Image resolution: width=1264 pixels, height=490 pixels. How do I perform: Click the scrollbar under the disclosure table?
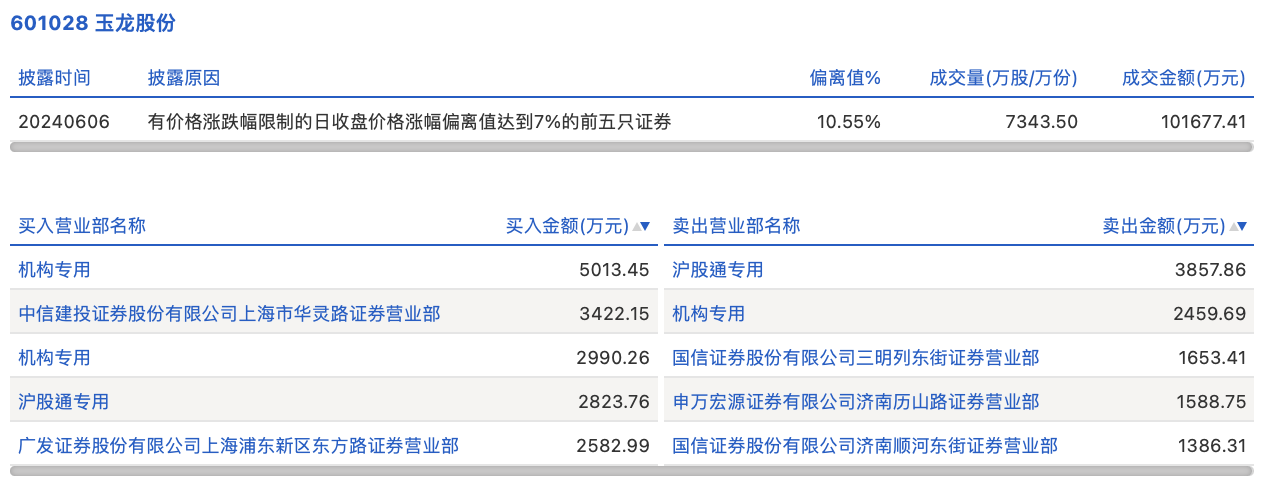[631, 147]
